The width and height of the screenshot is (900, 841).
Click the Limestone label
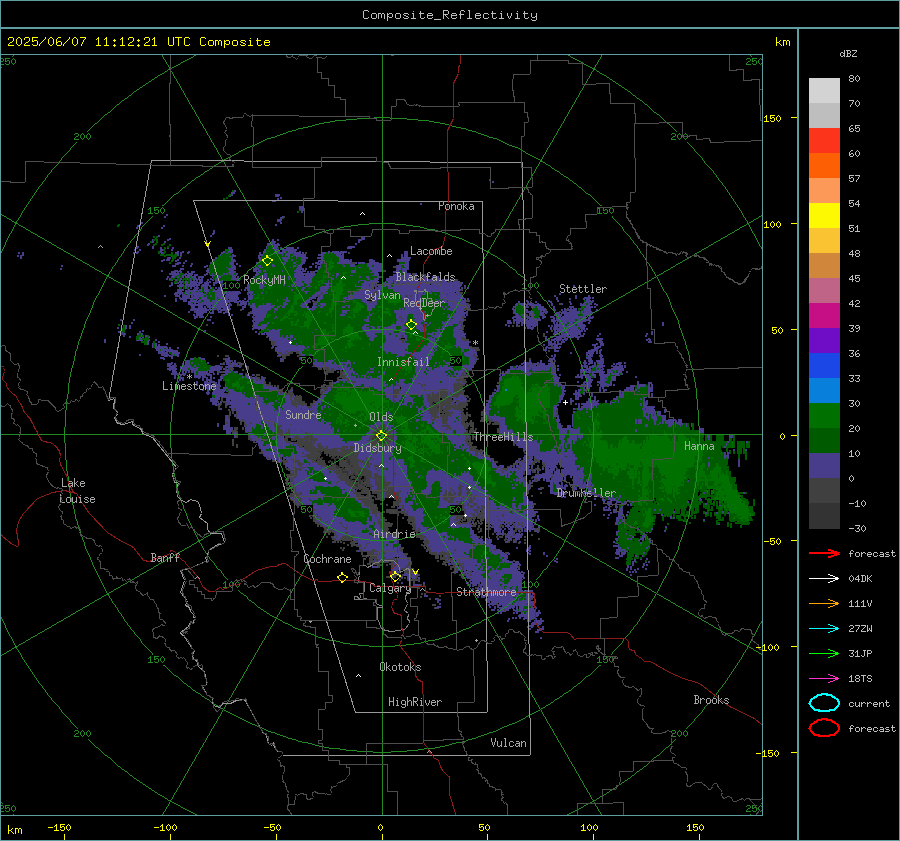pyautogui.click(x=189, y=386)
